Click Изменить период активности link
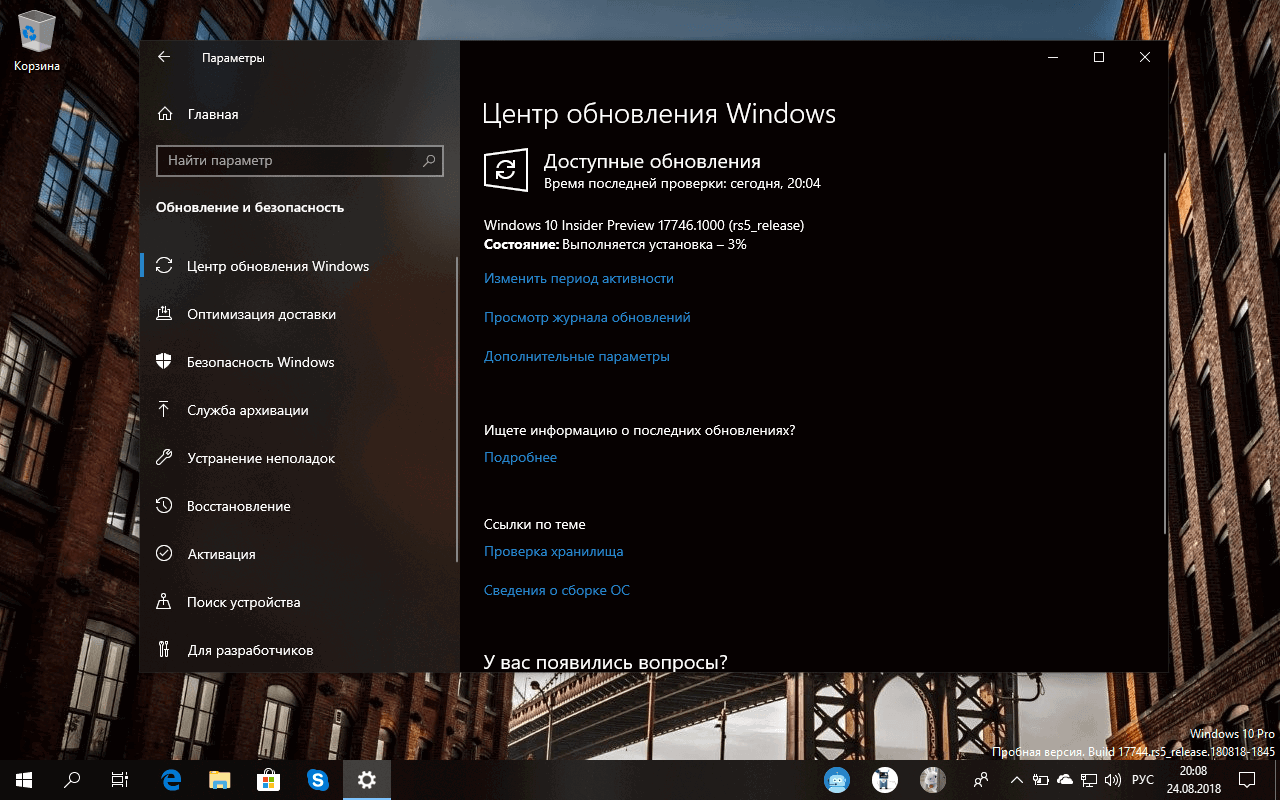This screenshot has height=800, width=1280. point(578,278)
